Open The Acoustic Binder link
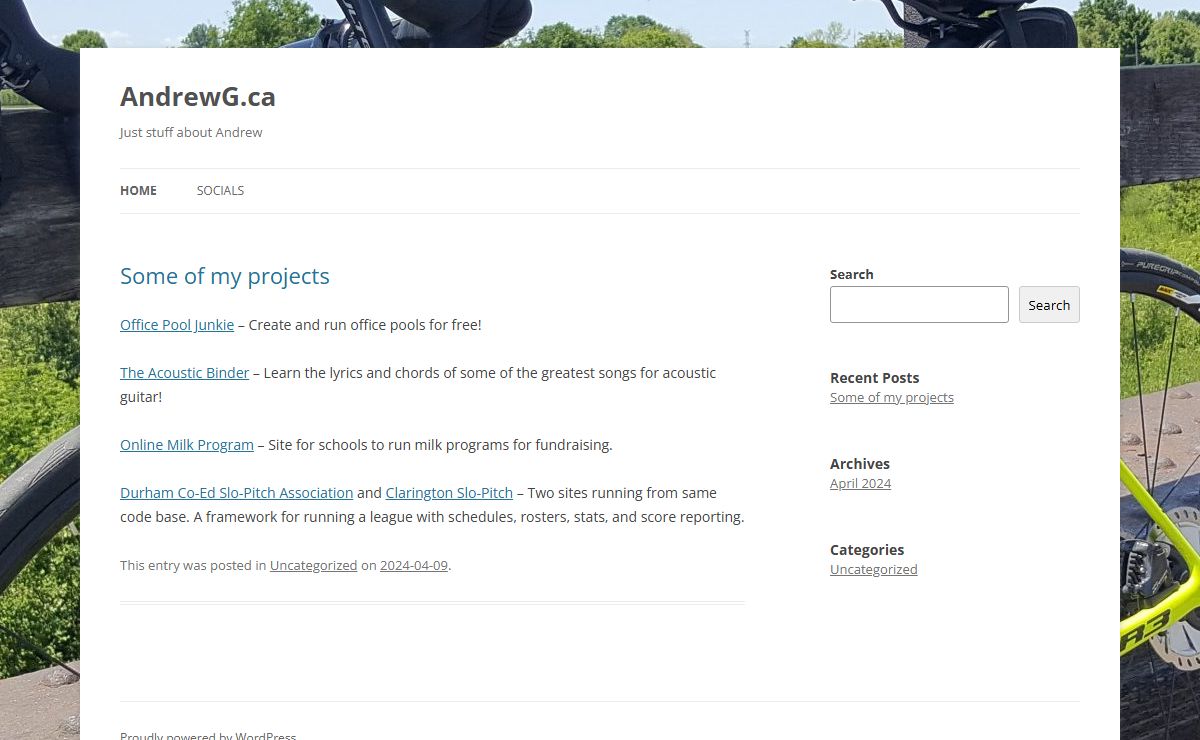The image size is (1200, 740). tap(185, 373)
